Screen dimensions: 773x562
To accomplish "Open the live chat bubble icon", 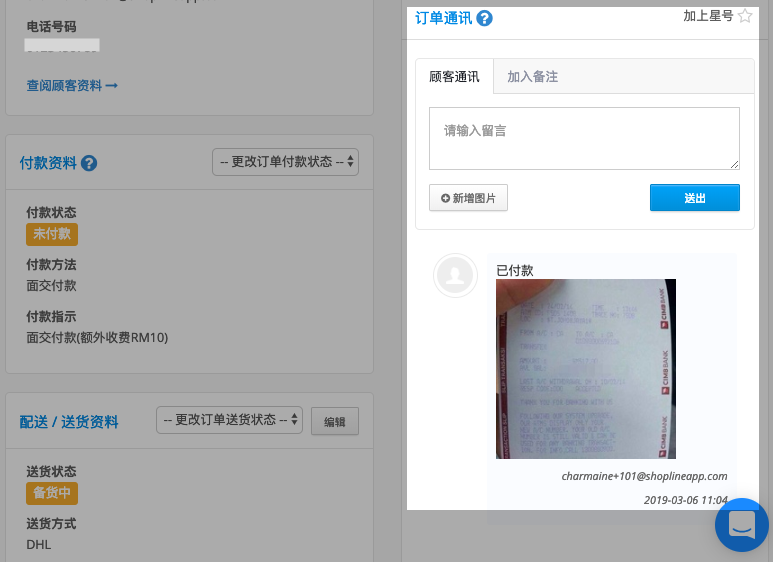I will (741, 525).
